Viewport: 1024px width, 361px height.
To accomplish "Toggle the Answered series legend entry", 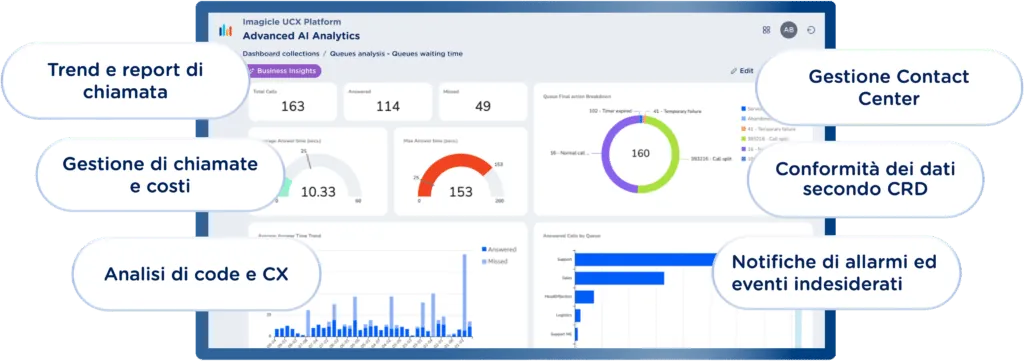I will [x=499, y=249].
